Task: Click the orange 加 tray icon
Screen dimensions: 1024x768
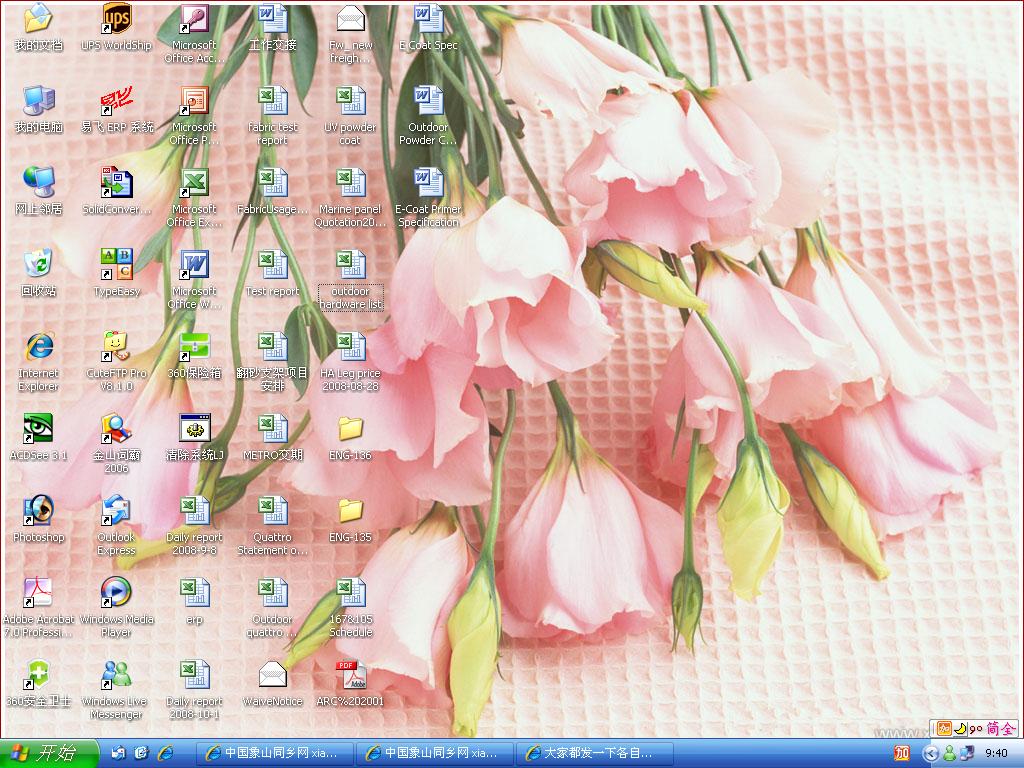Action: 902,754
